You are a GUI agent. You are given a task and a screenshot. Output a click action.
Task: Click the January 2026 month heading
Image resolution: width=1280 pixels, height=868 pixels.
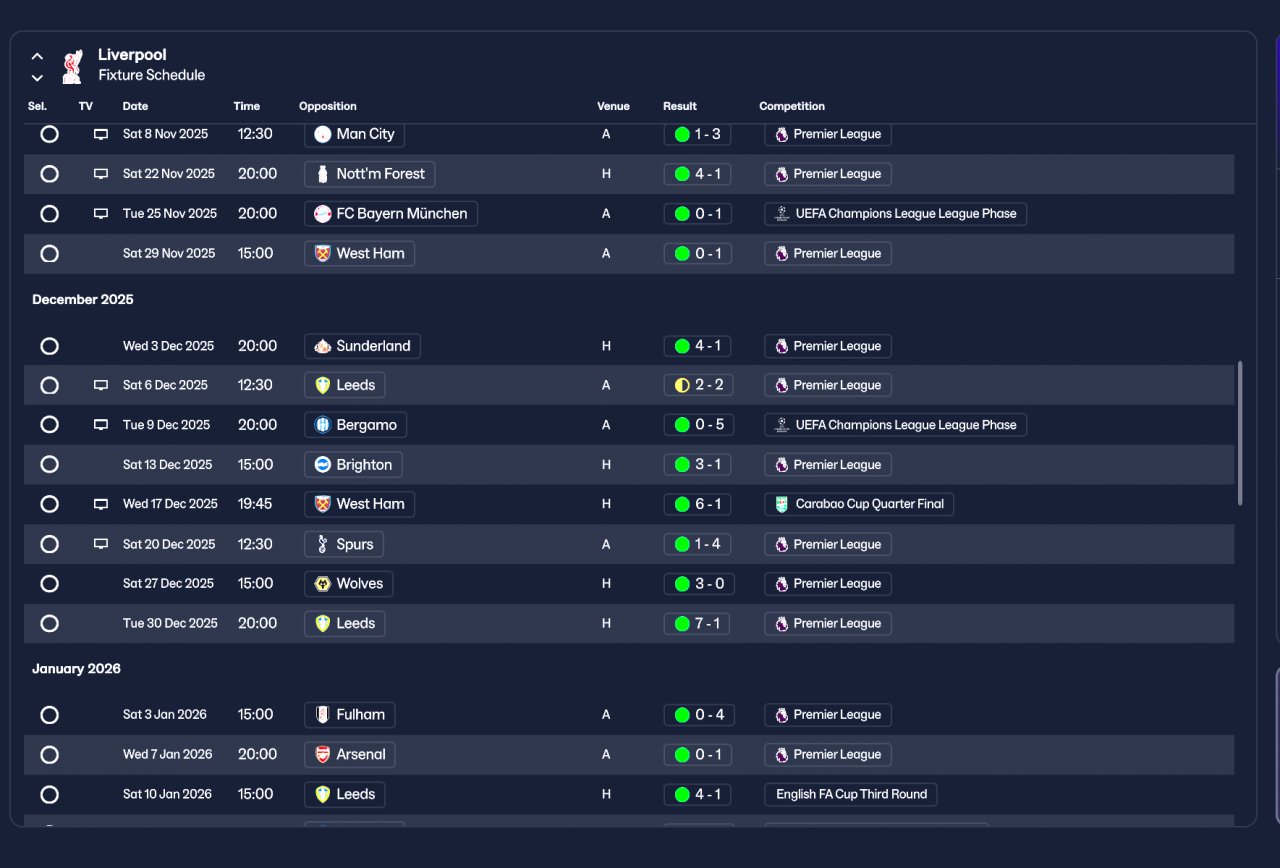(x=76, y=669)
